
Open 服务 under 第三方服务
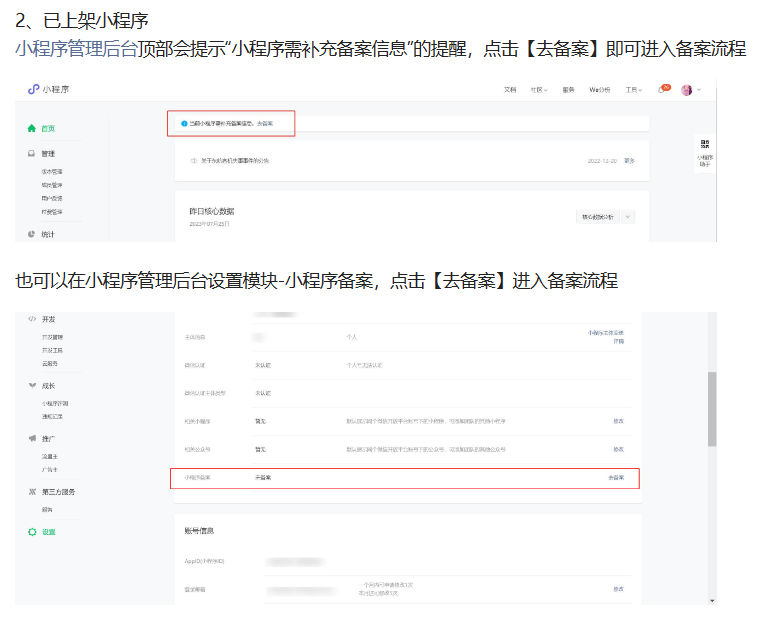(x=47, y=510)
